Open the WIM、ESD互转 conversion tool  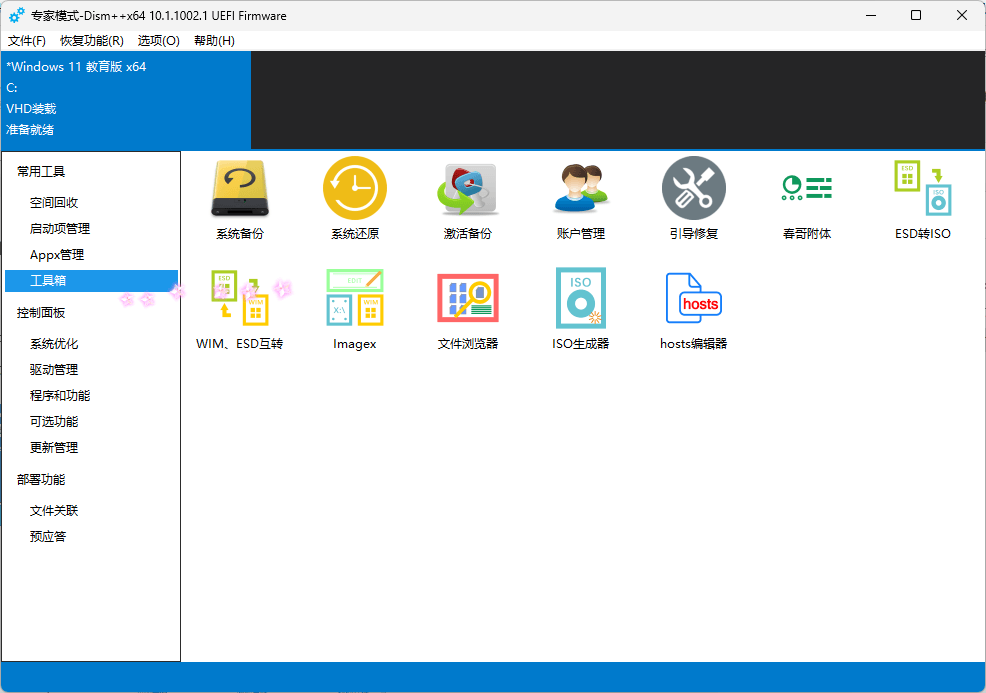[x=240, y=309]
